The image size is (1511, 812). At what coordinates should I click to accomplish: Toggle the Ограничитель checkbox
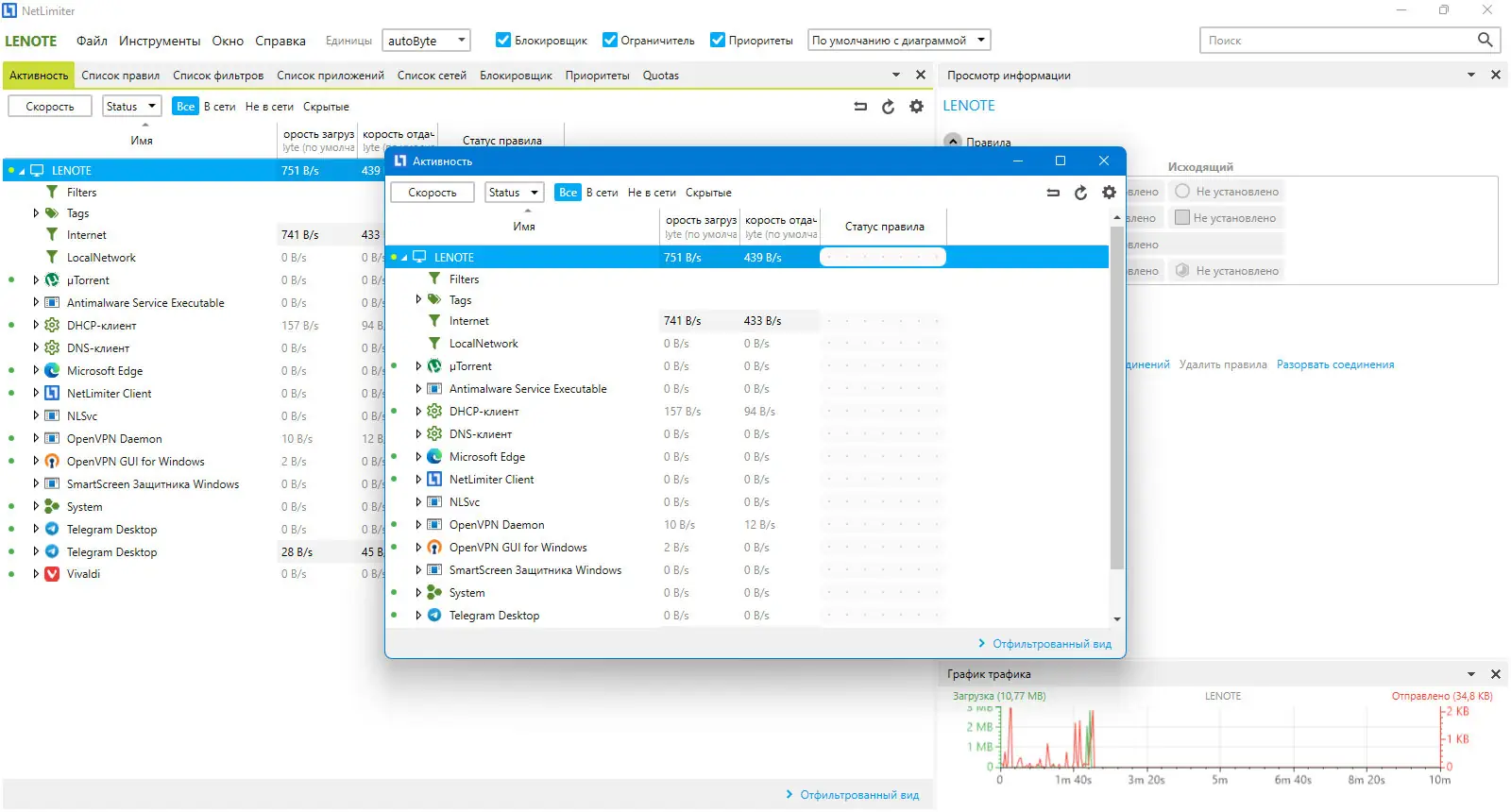point(610,40)
